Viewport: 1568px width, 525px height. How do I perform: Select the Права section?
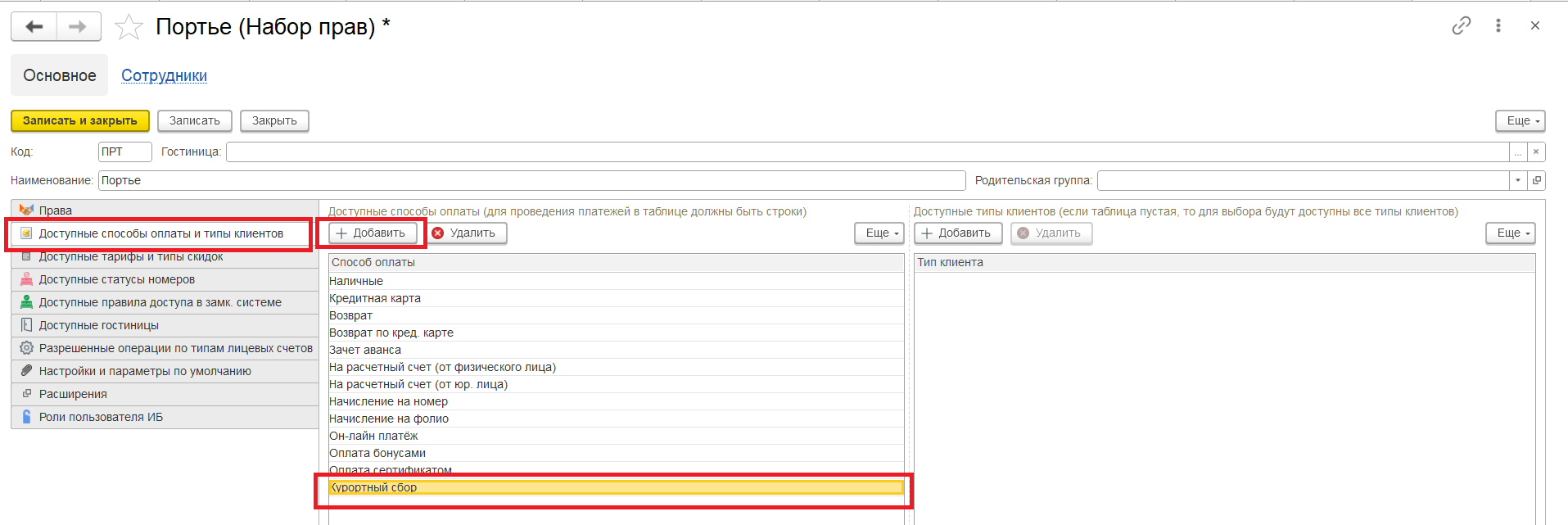pyautogui.click(x=165, y=210)
